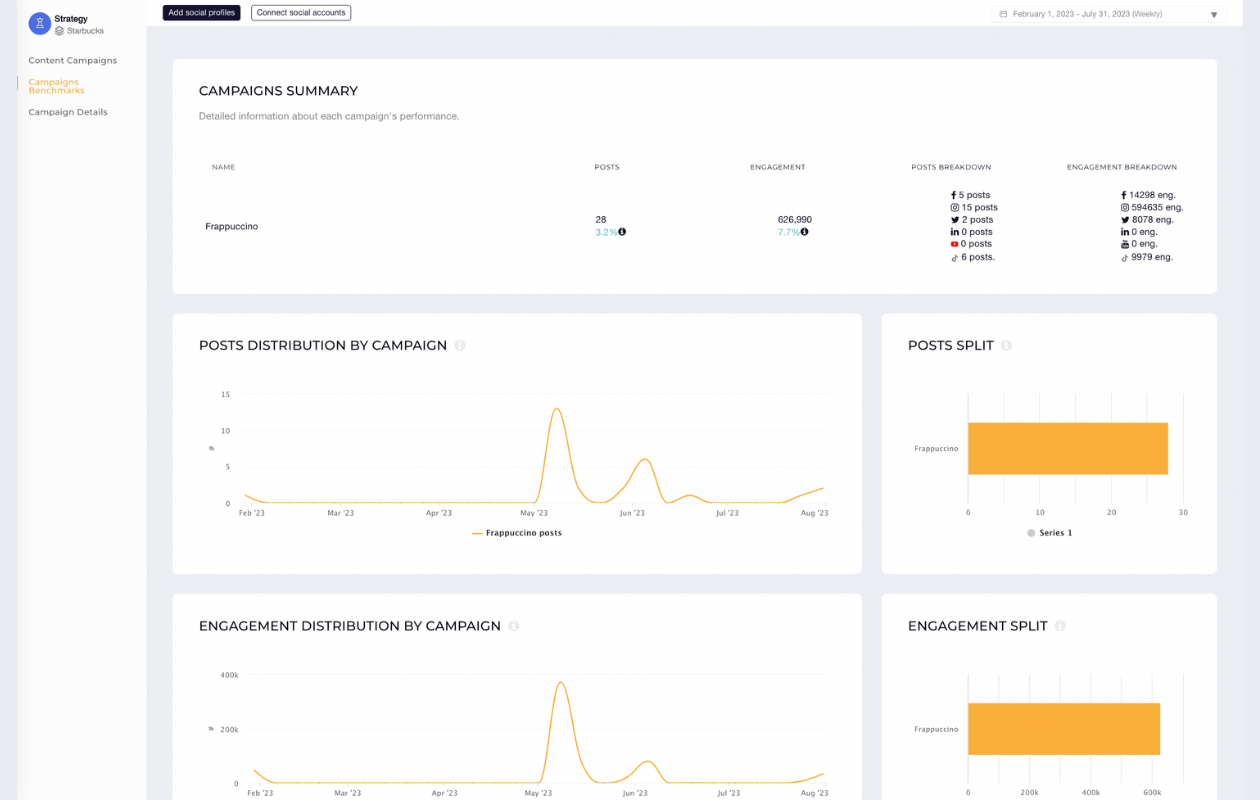Click TikTok icon beside 9979 eng.
The height and width of the screenshot is (800, 1260).
(1124, 257)
